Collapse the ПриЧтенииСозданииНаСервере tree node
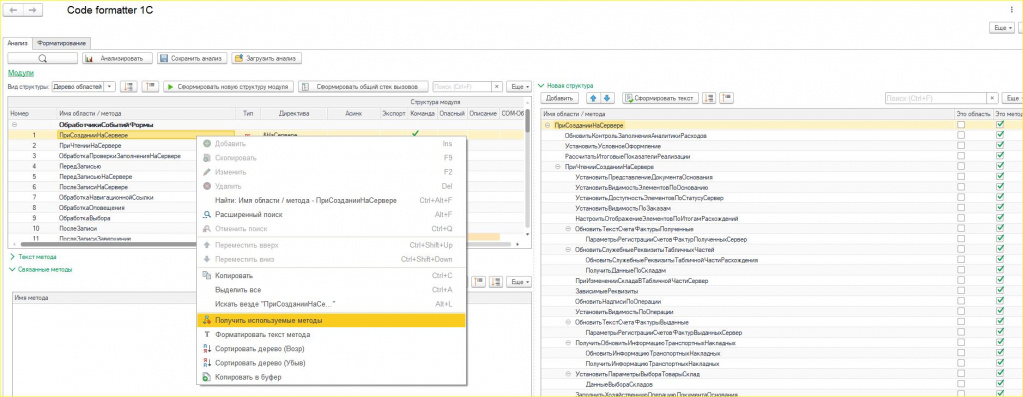Screen dimensions: 1023x397 (558, 167)
